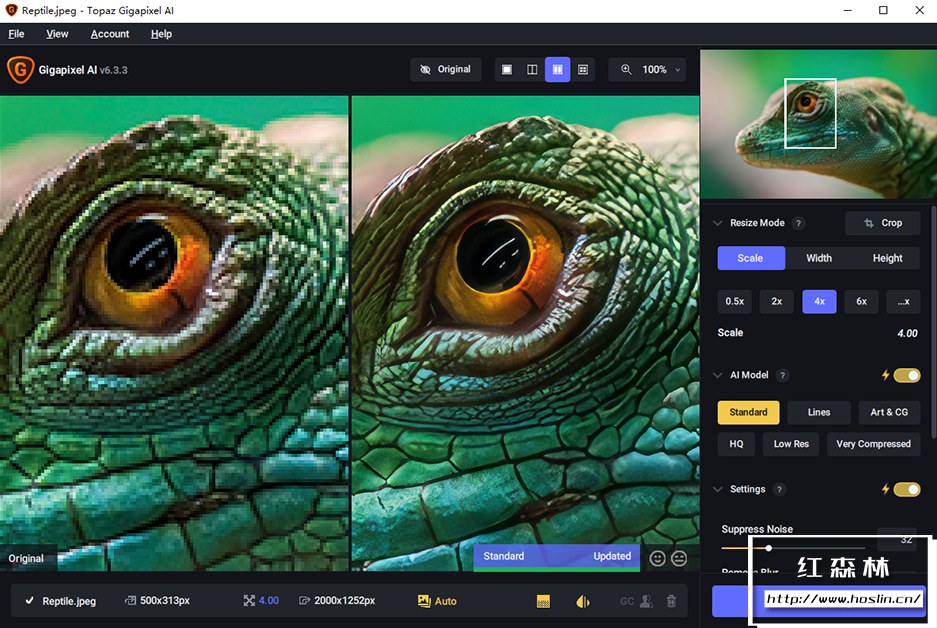The image size is (937, 628).
Task: Click the yellow Auto model image icon
Action: tap(424, 601)
